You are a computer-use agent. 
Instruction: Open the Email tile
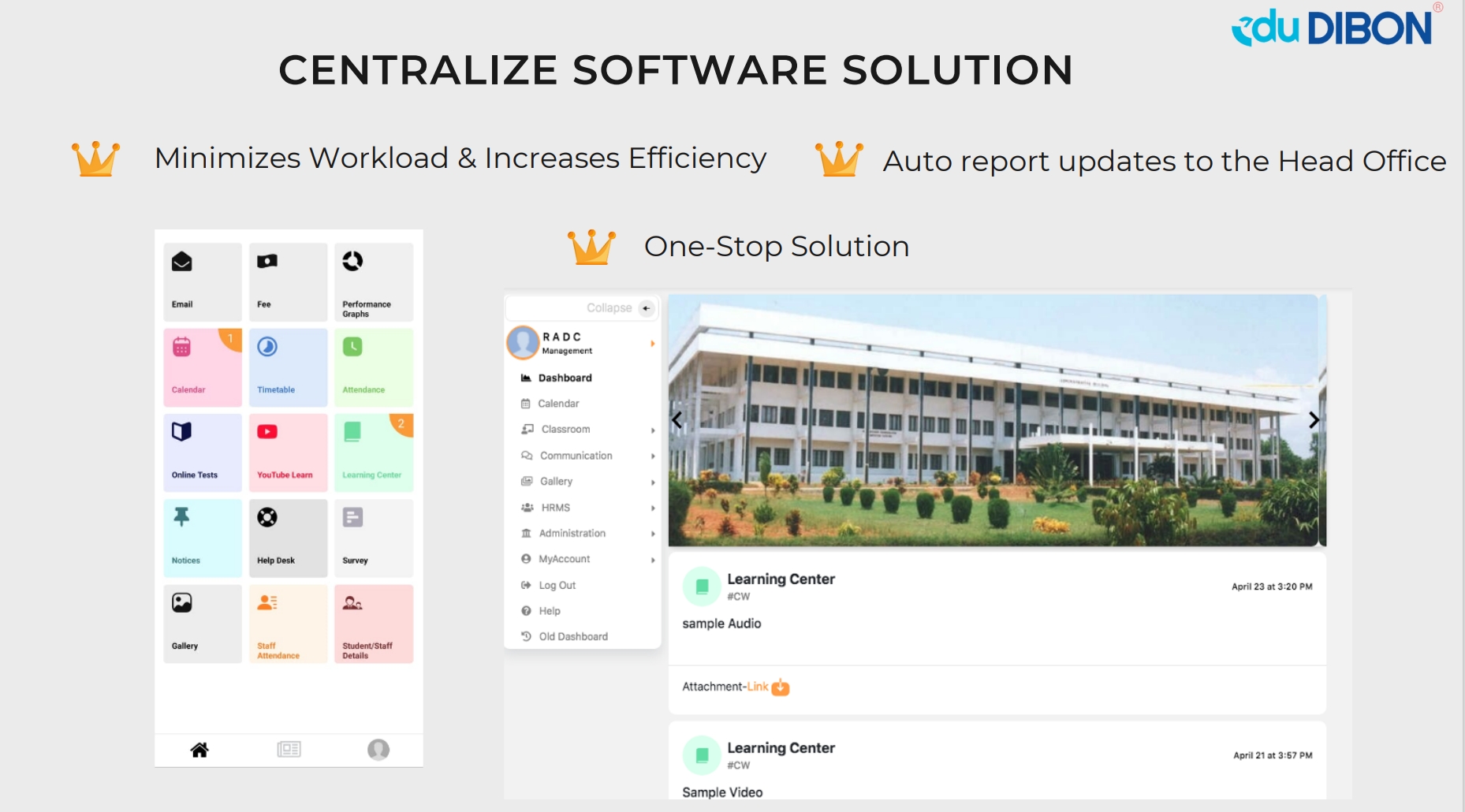coord(203,281)
